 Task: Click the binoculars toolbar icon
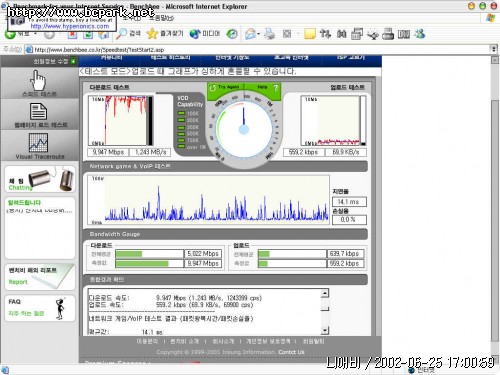click(x=341, y=34)
